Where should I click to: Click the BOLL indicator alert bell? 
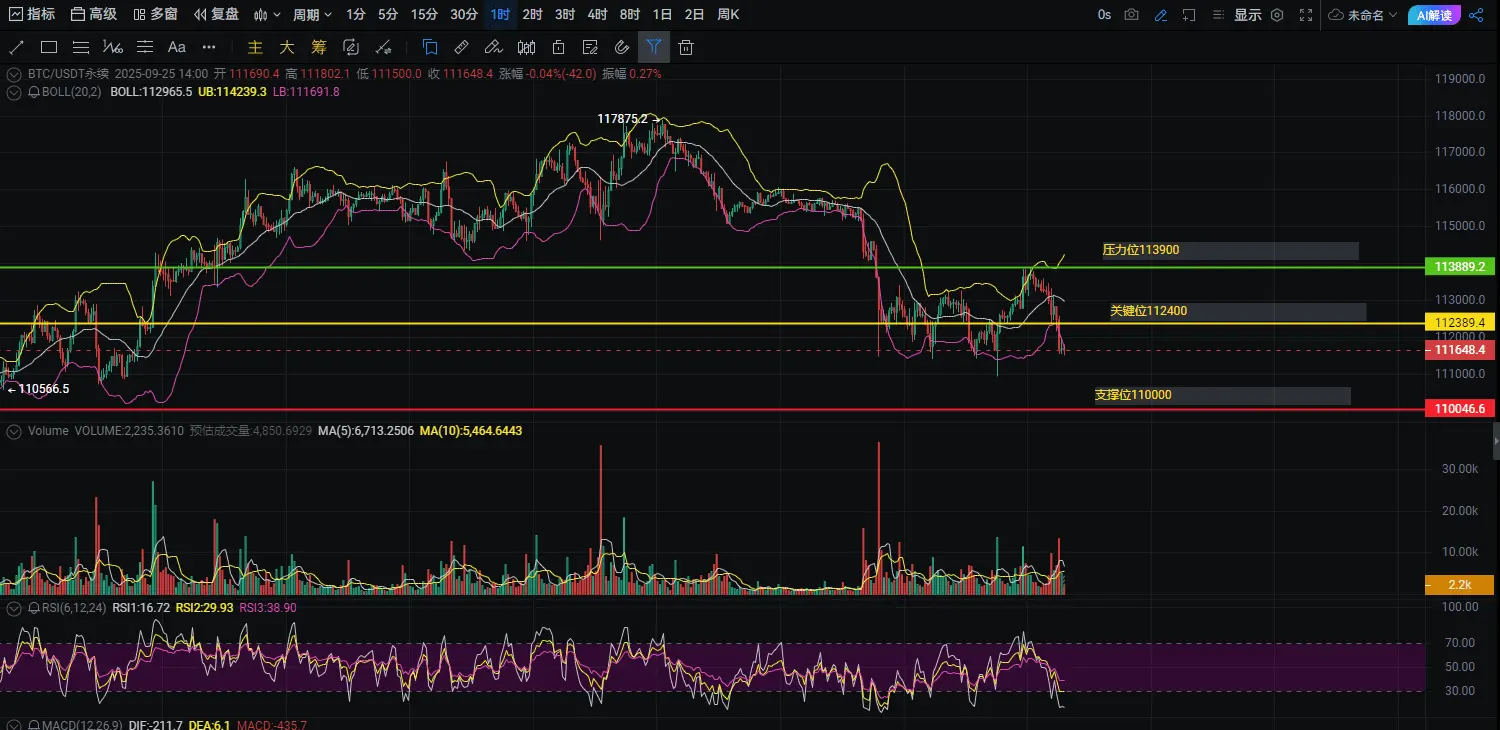[34, 92]
